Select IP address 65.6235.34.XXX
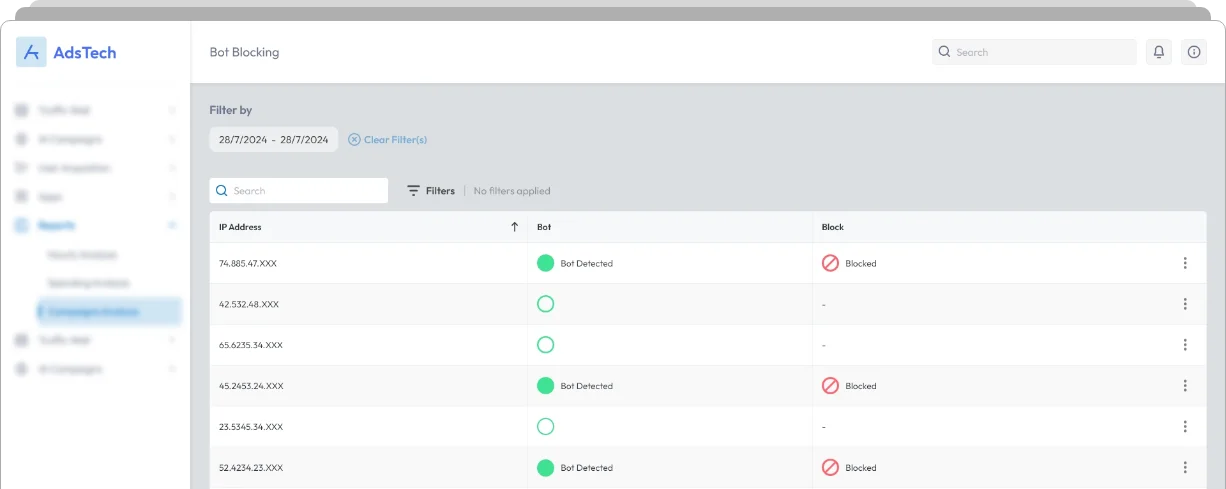 251,345
